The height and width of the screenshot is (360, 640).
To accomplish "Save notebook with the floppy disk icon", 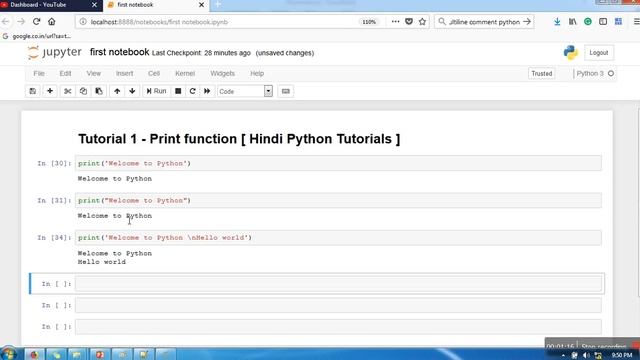I will coord(33,91).
